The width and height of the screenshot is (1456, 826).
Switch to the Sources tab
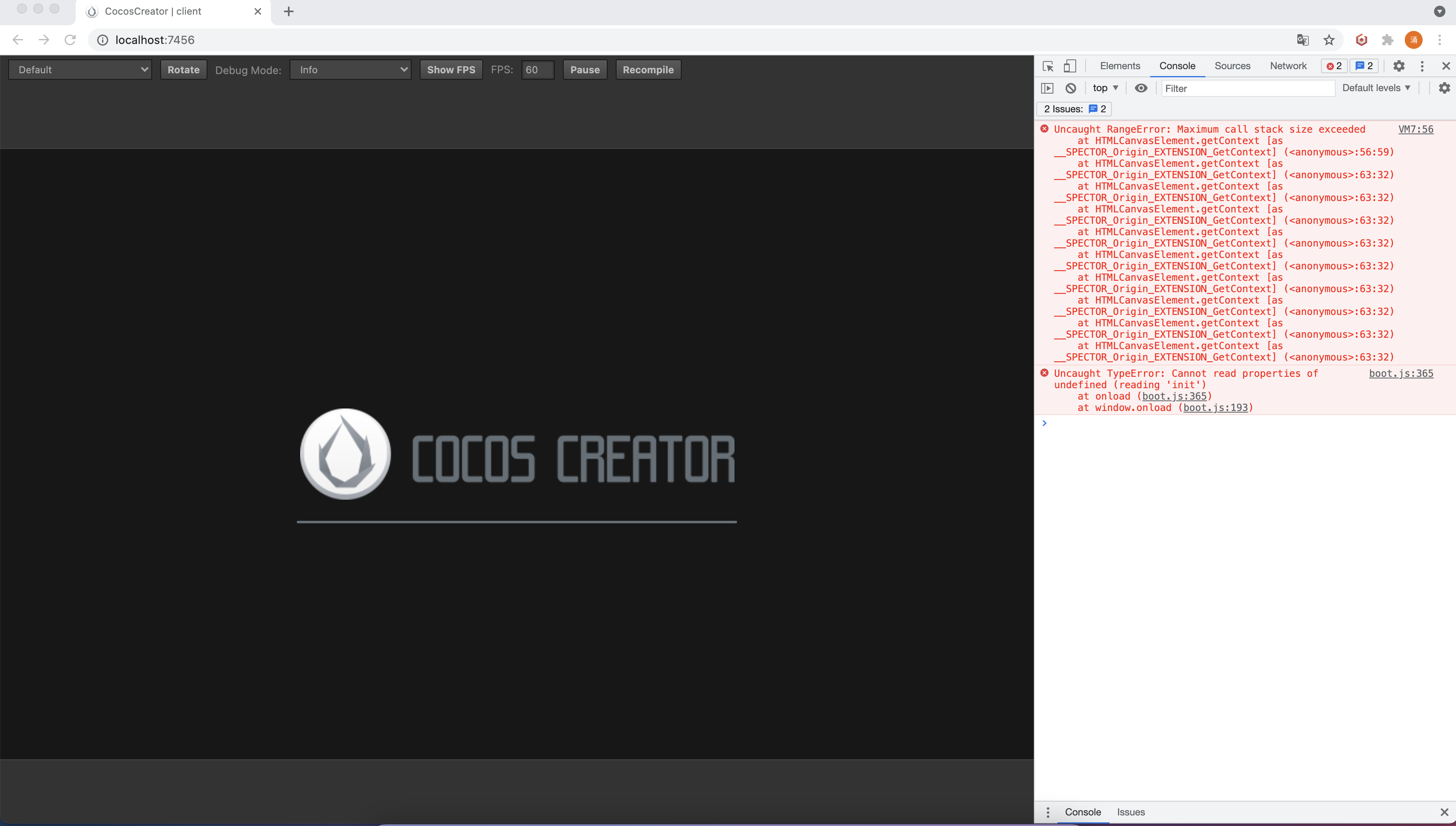click(x=1232, y=66)
